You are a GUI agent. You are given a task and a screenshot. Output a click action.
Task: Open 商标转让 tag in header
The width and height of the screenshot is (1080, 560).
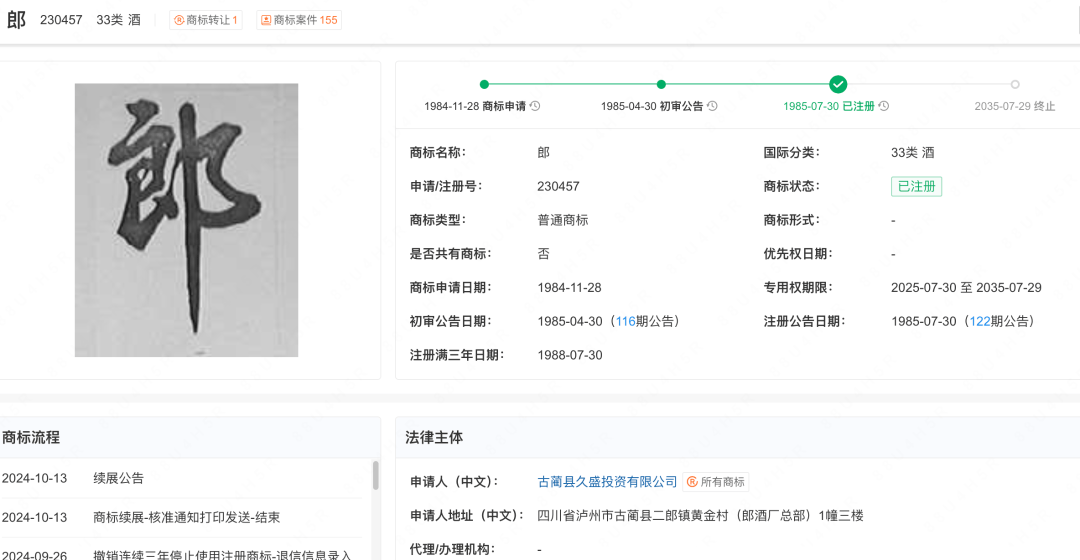coord(206,20)
